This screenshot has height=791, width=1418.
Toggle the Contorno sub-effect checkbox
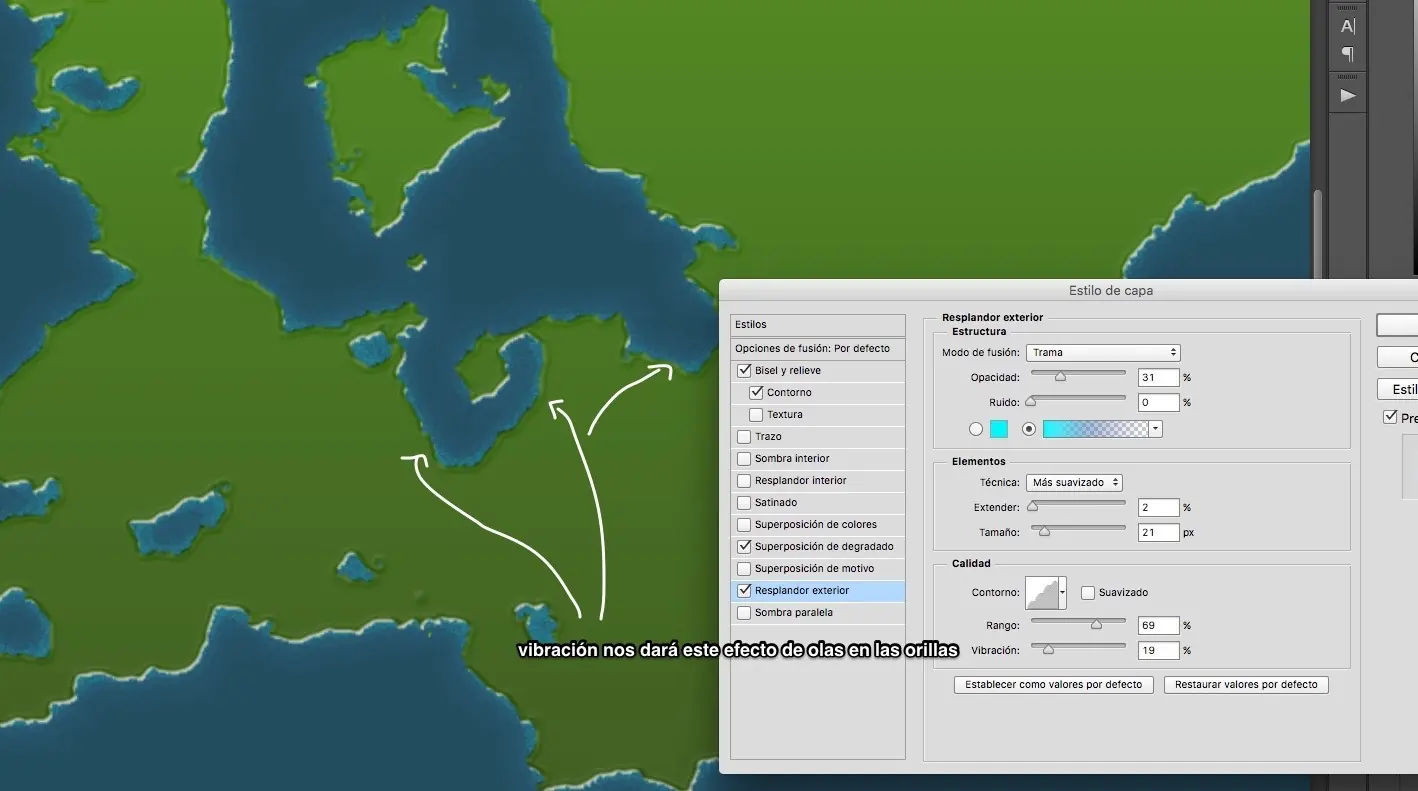click(756, 392)
